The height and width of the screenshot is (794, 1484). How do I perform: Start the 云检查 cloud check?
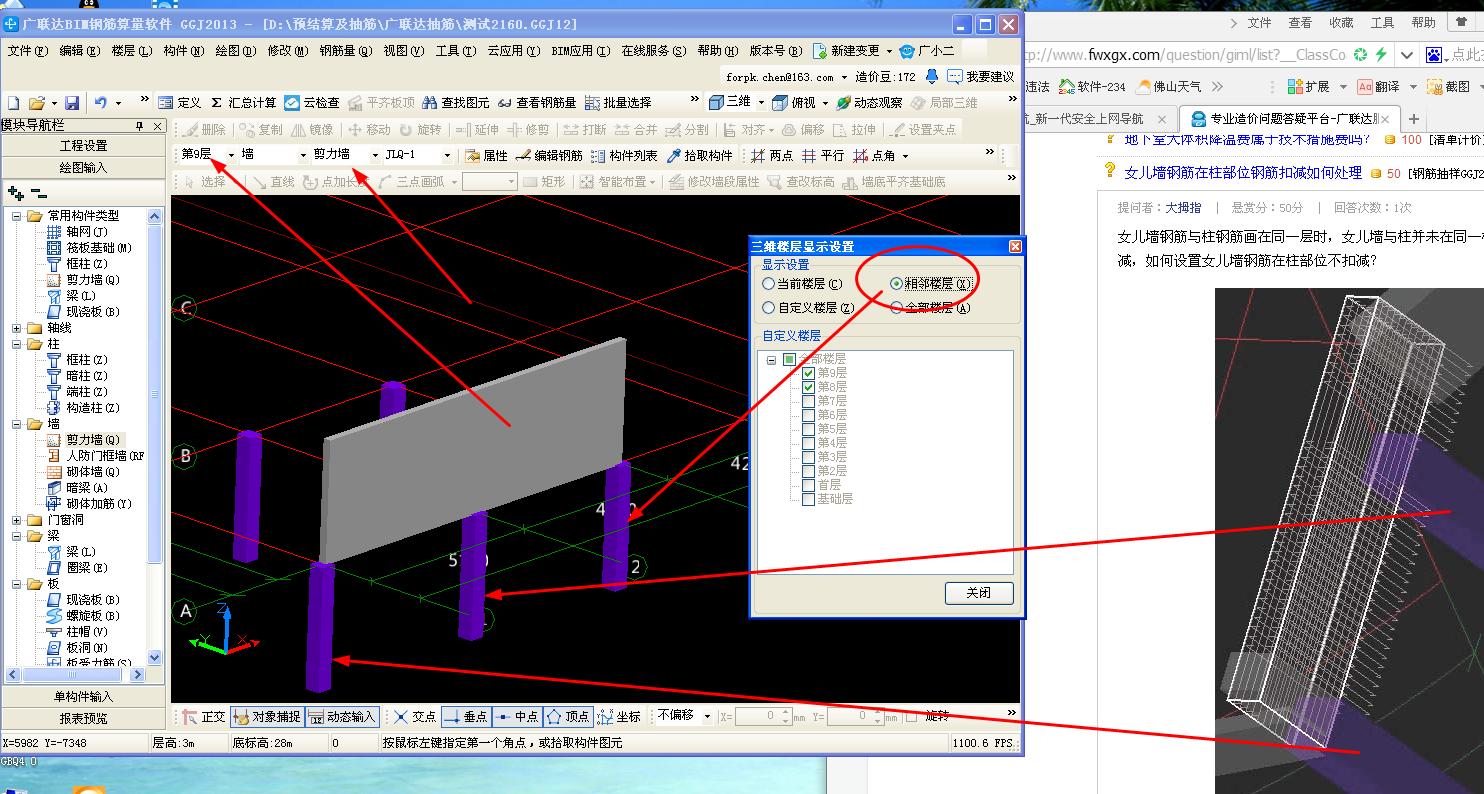pos(312,102)
